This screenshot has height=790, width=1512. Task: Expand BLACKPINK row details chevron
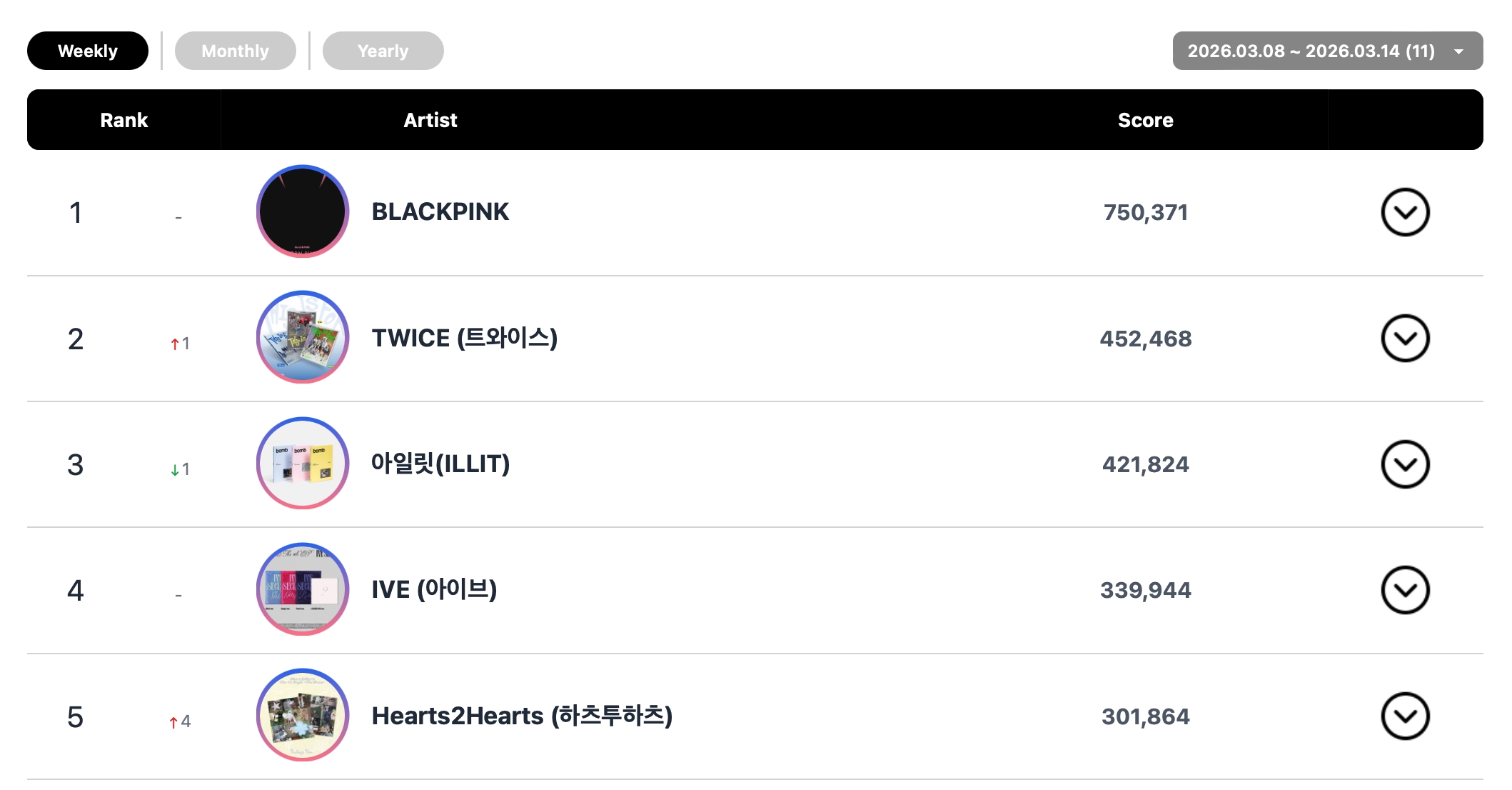1404,212
